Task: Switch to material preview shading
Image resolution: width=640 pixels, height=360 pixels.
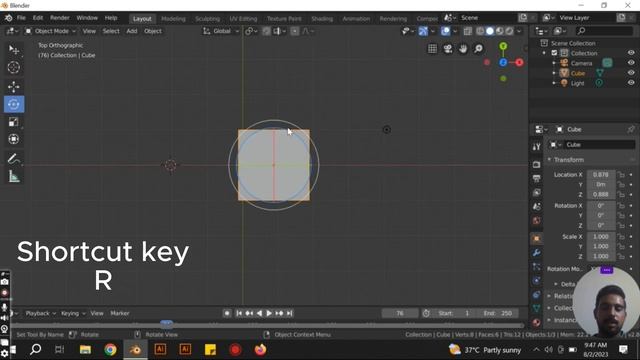Action: tap(500, 31)
